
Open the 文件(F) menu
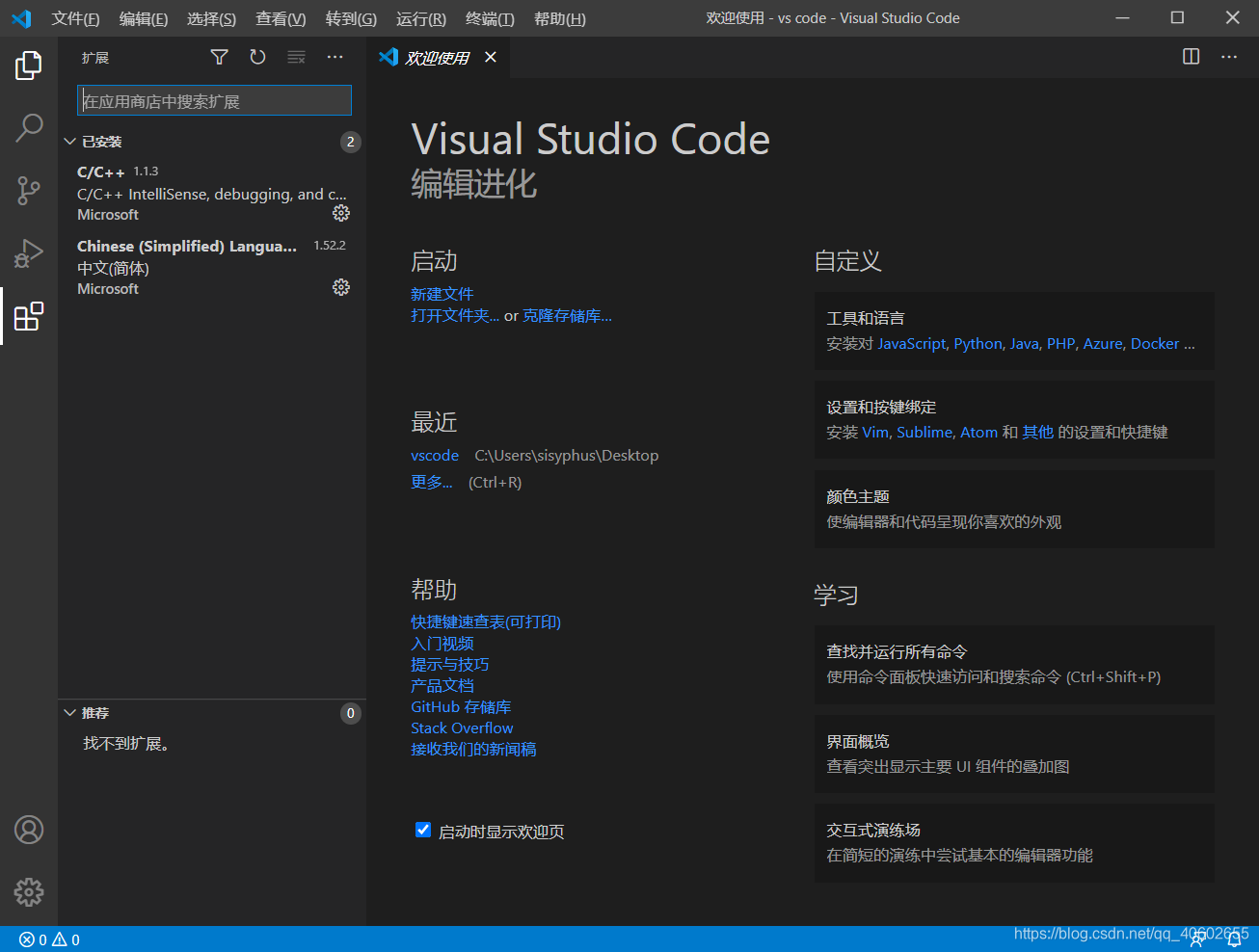(75, 18)
